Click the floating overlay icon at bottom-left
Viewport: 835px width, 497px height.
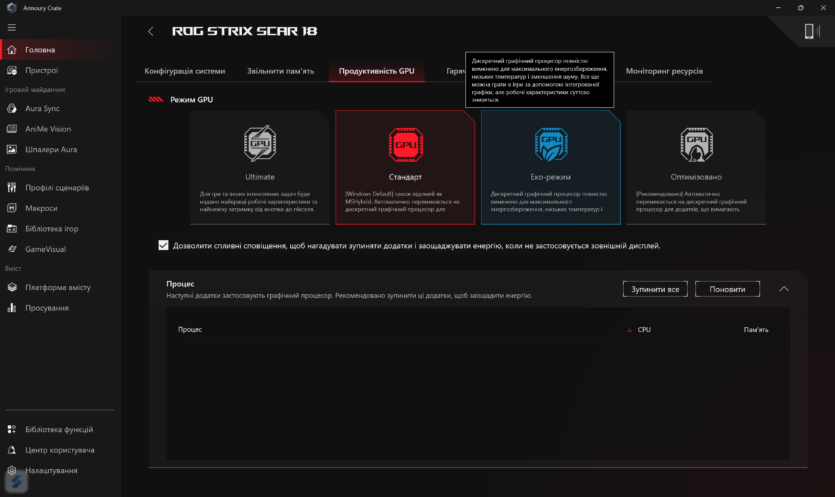(17, 482)
